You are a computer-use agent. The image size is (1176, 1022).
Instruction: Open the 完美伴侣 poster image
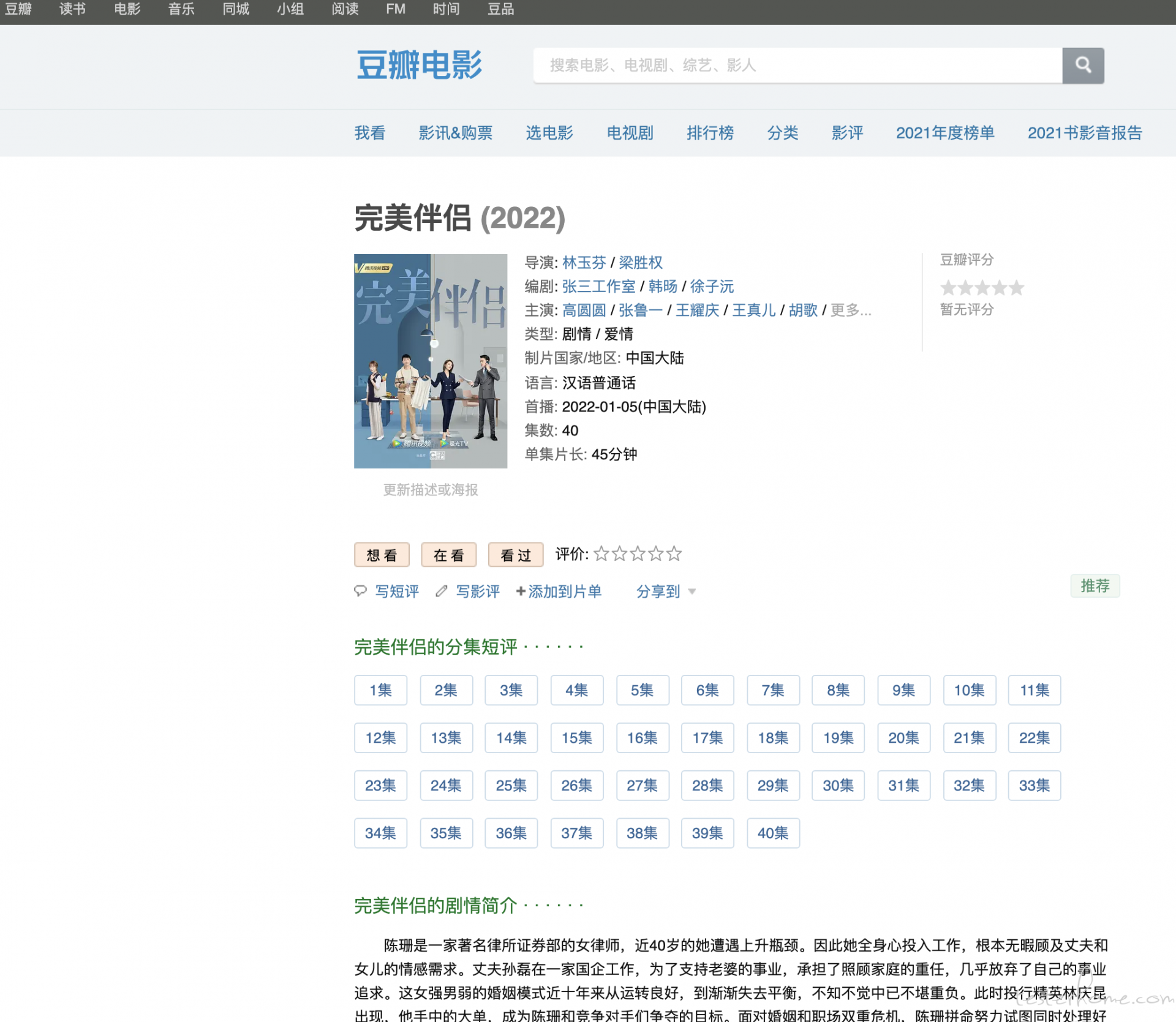point(431,361)
